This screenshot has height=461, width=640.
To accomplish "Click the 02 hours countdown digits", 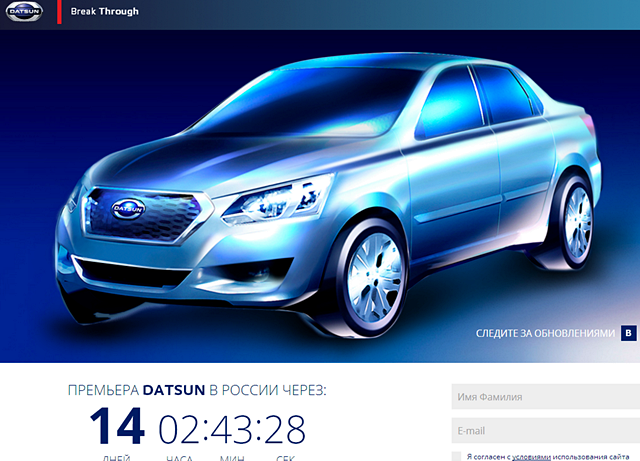I will pos(180,429).
